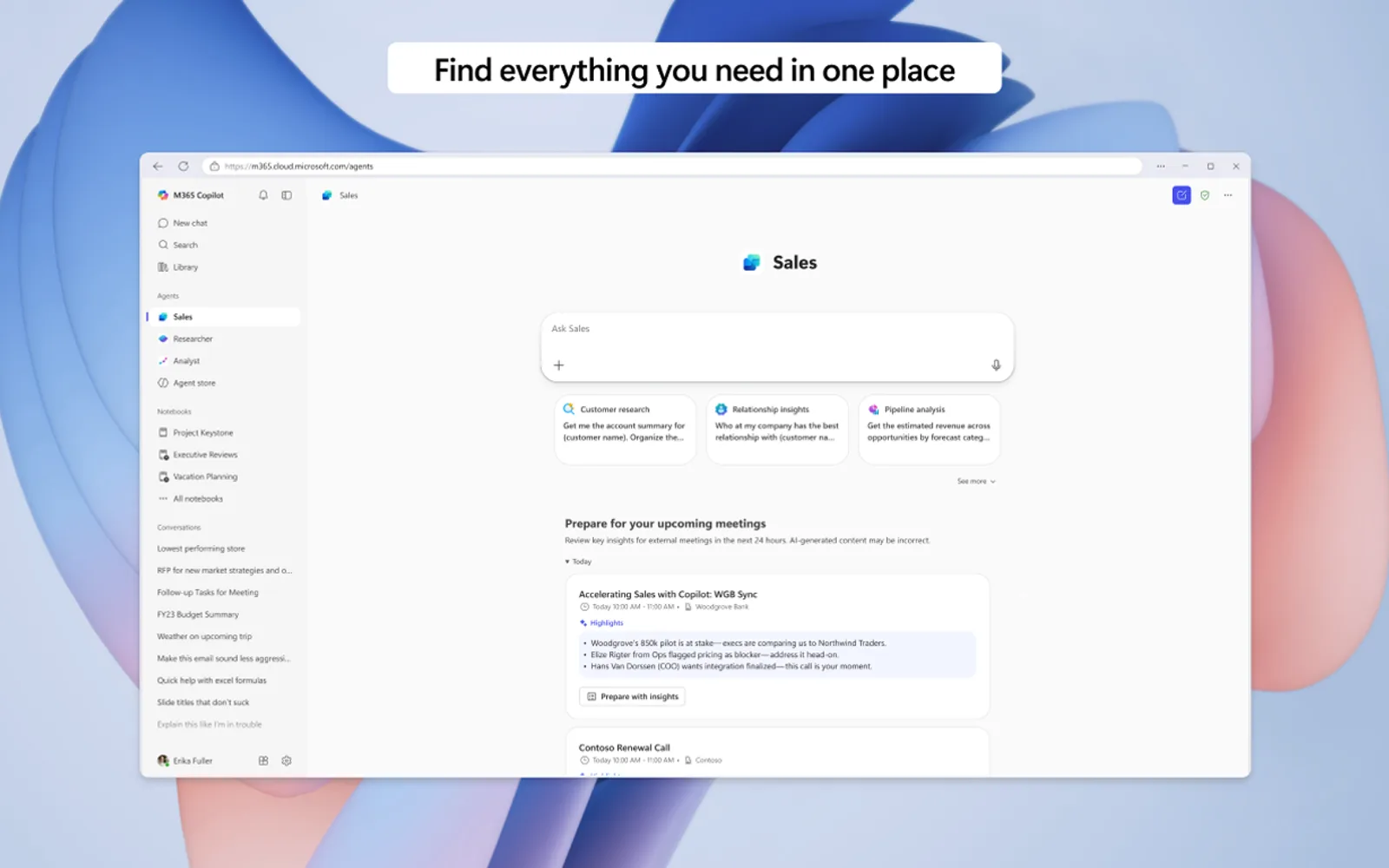Screen dimensions: 1389x868
Task: Open the notifications bell icon
Action: click(263, 195)
